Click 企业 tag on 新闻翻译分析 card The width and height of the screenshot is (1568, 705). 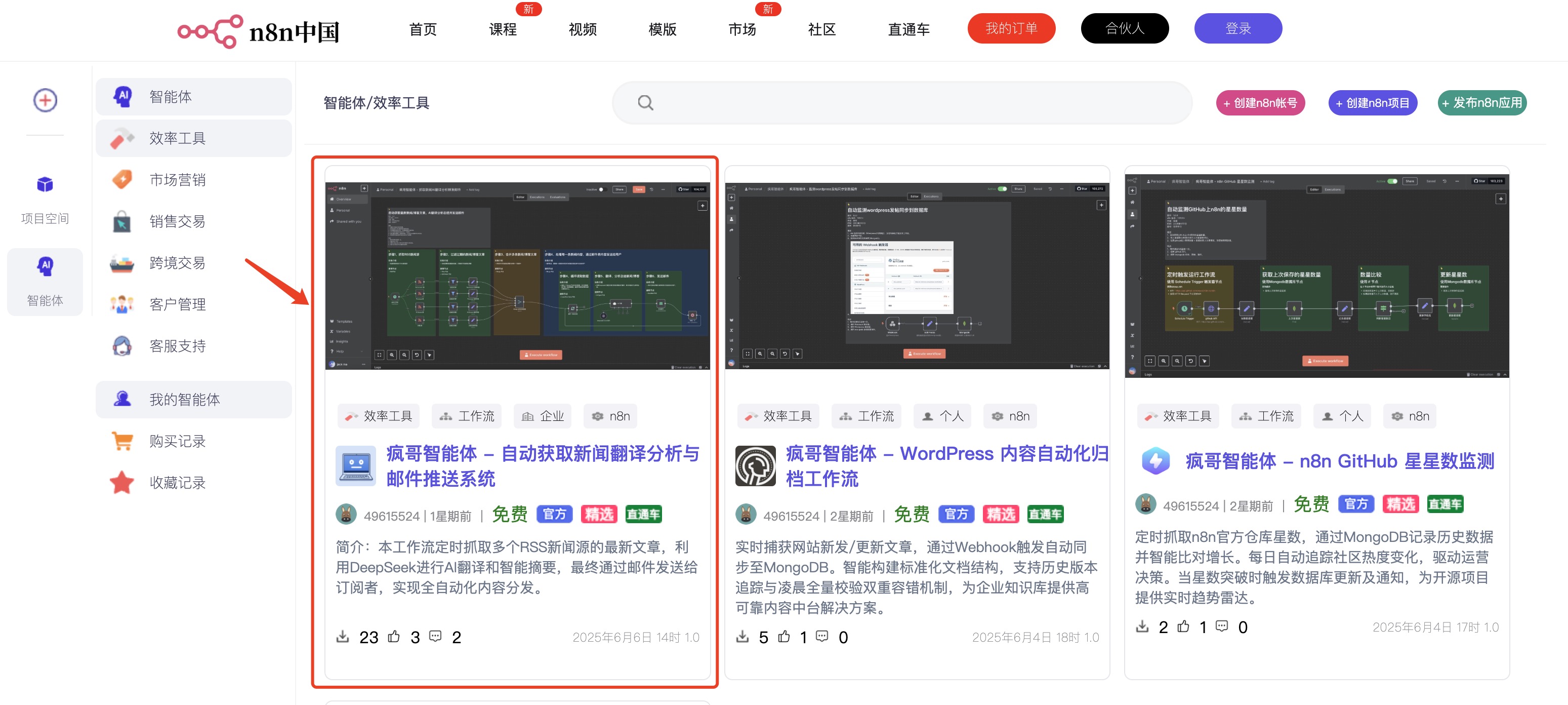[543, 416]
